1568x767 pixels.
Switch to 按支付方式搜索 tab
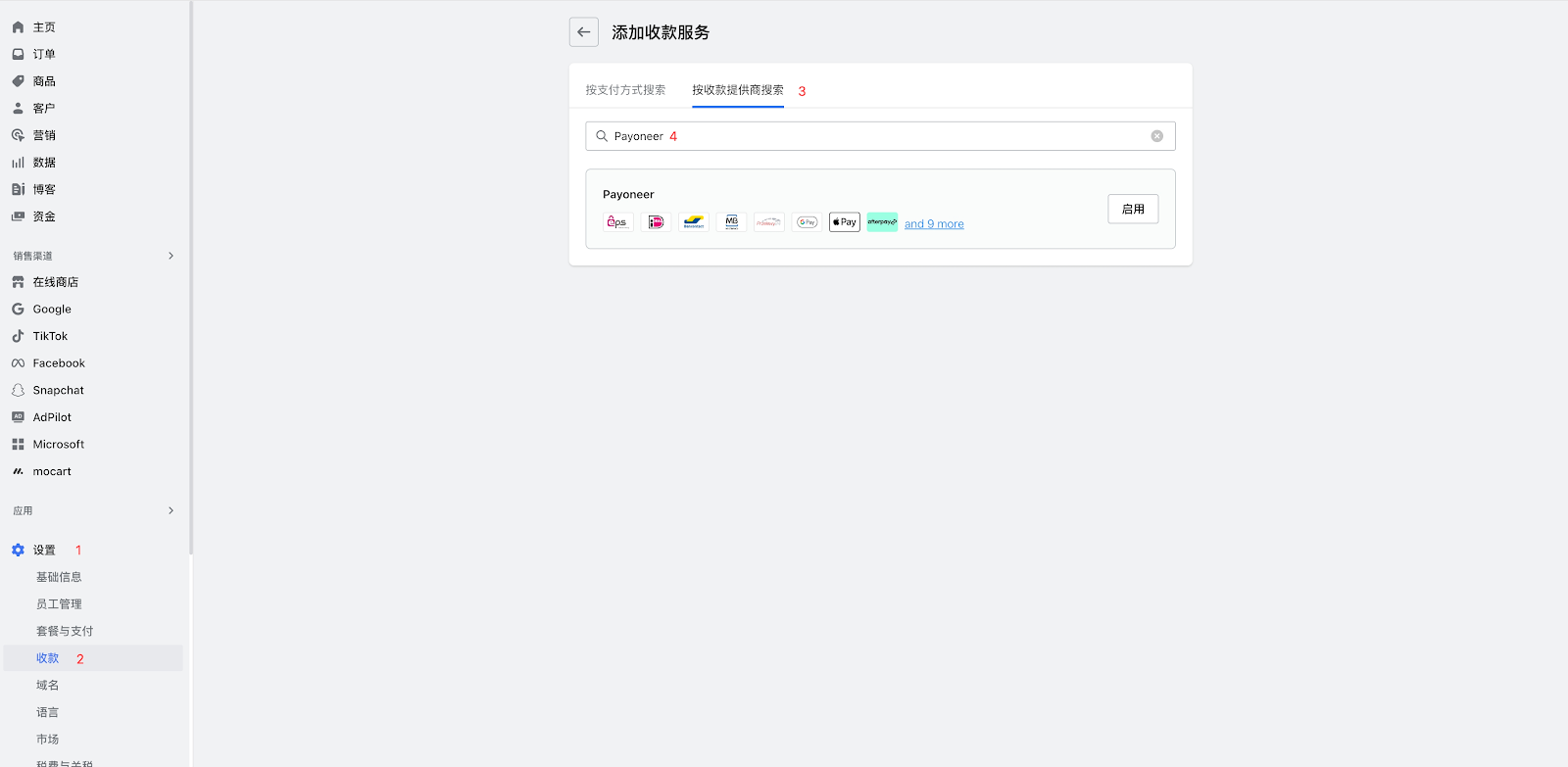pos(625,90)
